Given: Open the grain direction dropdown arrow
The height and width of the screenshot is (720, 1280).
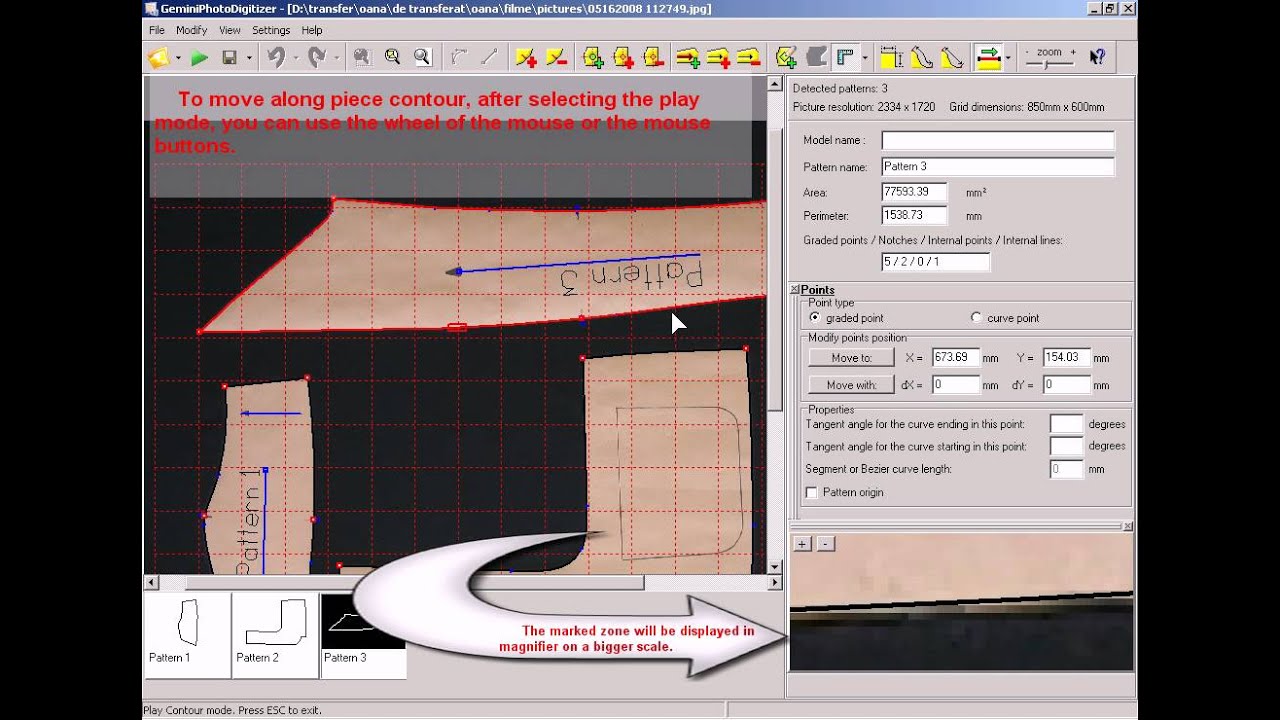Looking at the screenshot, I should (1007, 58).
